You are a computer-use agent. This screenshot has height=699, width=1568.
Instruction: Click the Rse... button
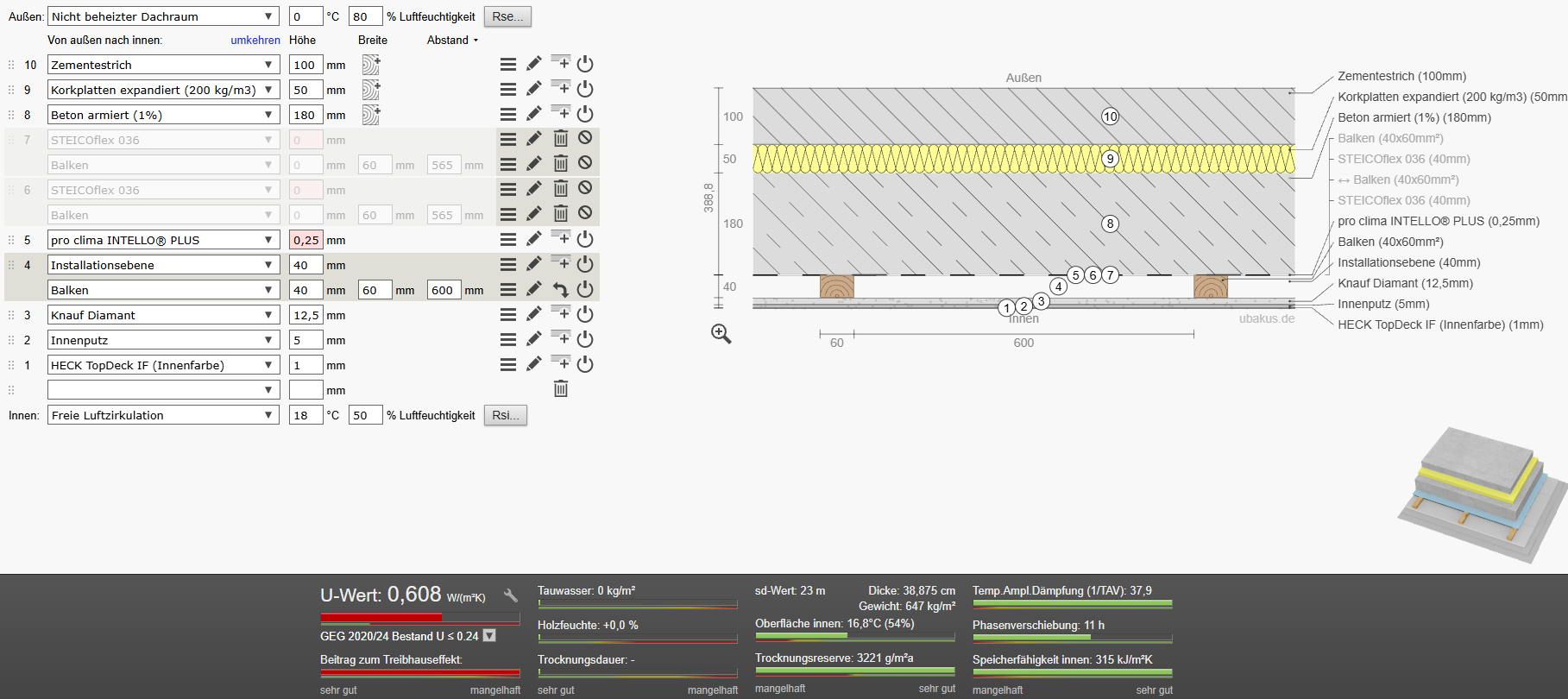(x=507, y=16)
